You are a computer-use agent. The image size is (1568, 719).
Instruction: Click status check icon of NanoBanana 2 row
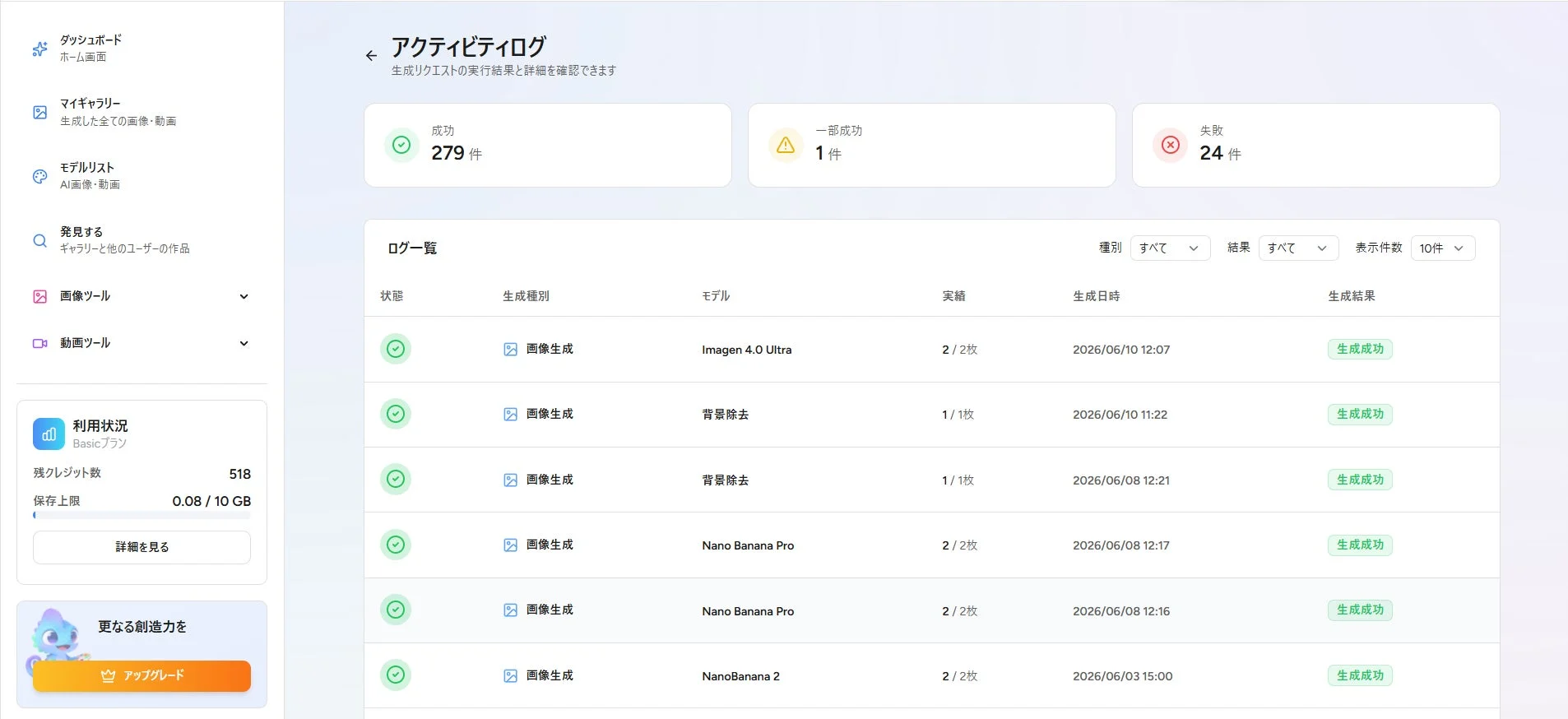[396, 675]
